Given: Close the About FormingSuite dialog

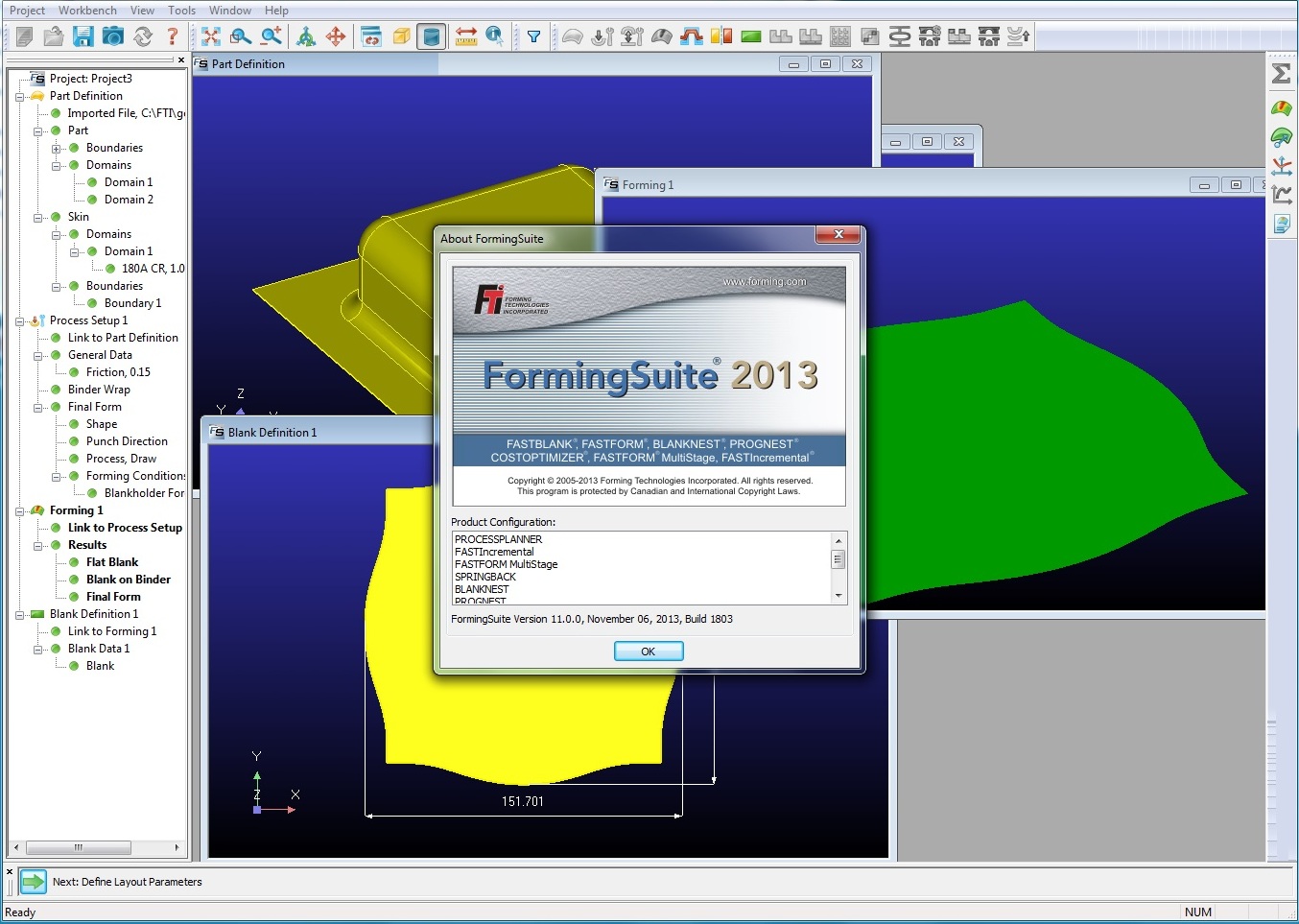Looking at the screenshot, I should (x=838, y=235).
